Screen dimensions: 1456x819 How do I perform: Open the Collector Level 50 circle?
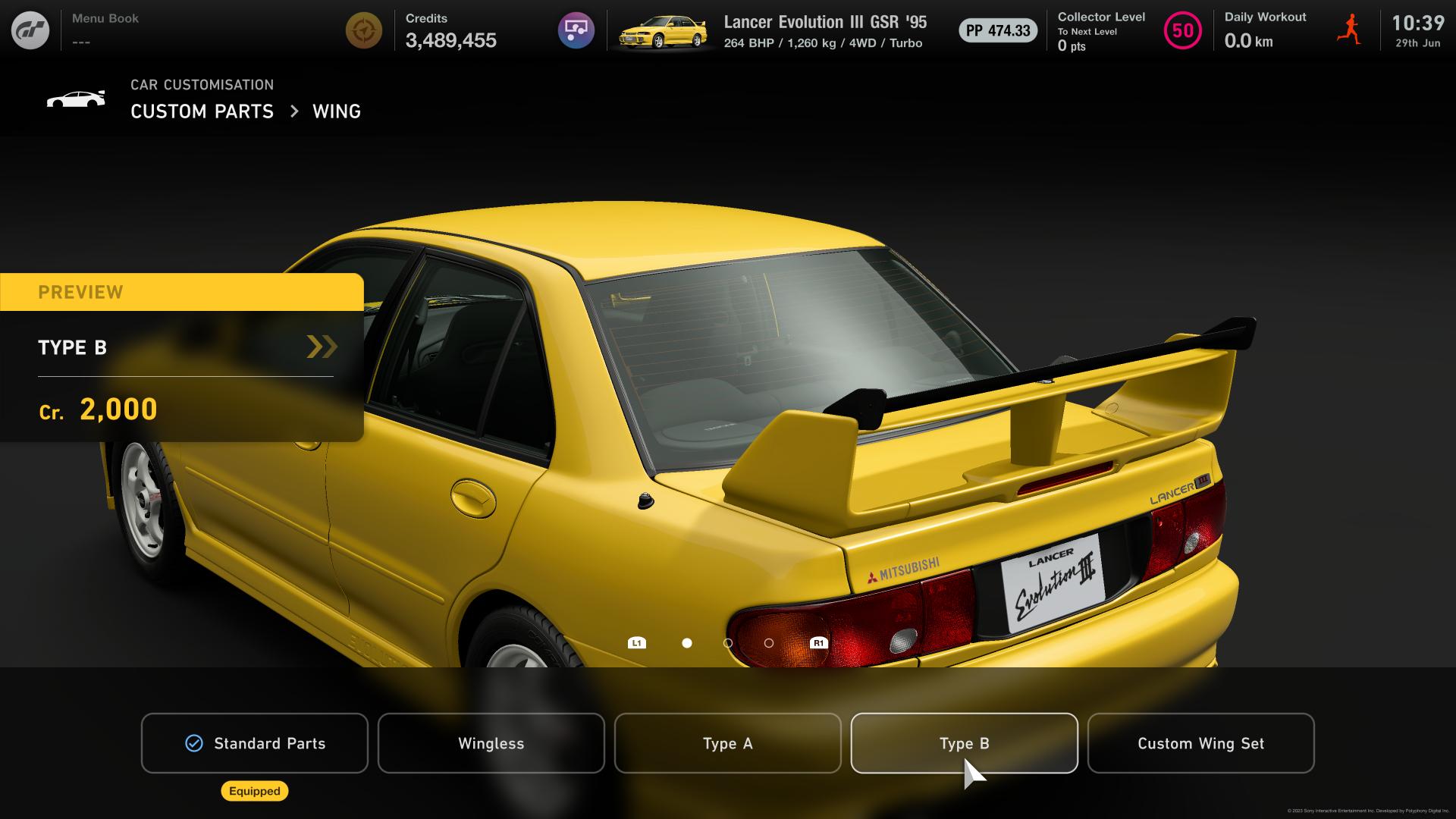1183,31
